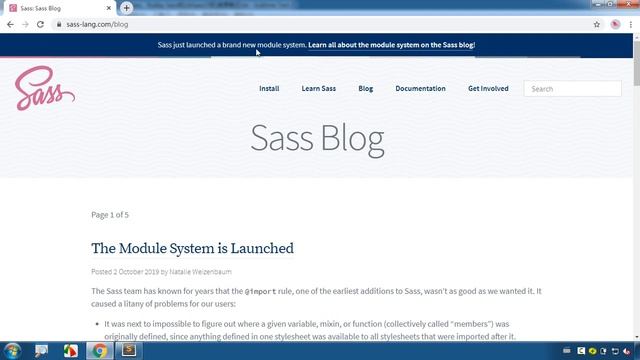This screenshot has height=360, width=640.
Task: Go back with the browser back arrow
Action: [x=10, y=24]
